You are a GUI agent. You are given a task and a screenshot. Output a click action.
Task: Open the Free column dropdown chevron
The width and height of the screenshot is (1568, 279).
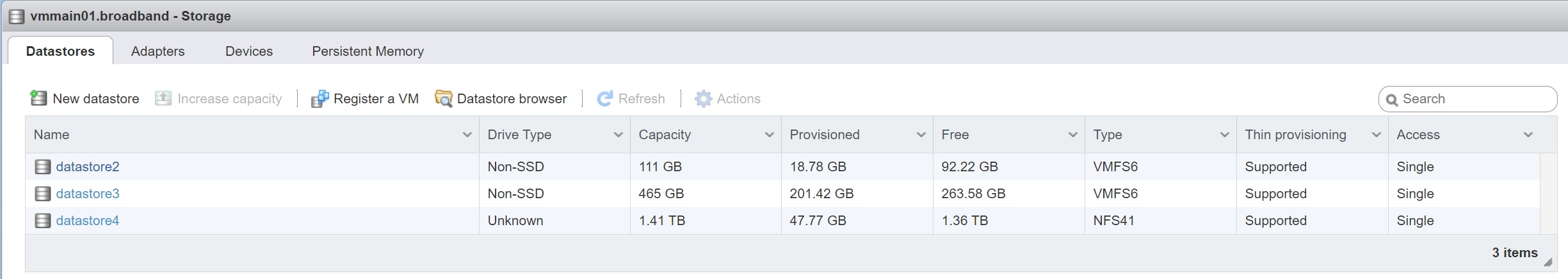[1072, 135]
